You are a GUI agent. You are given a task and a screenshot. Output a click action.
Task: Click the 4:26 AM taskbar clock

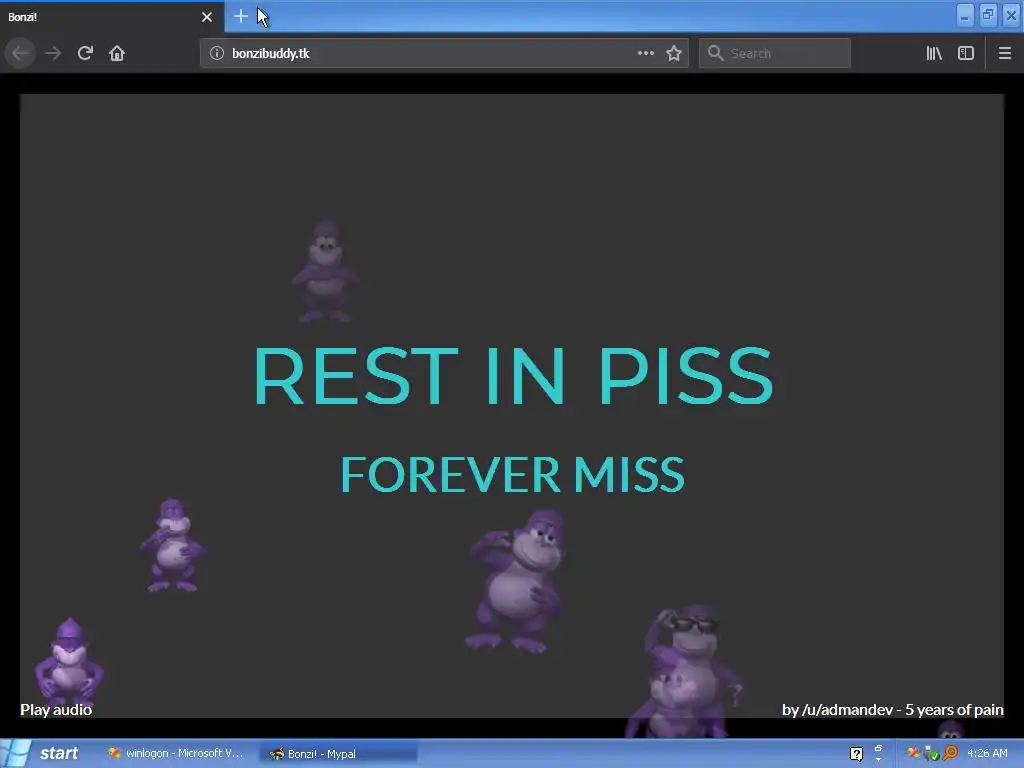click(987, 754)
